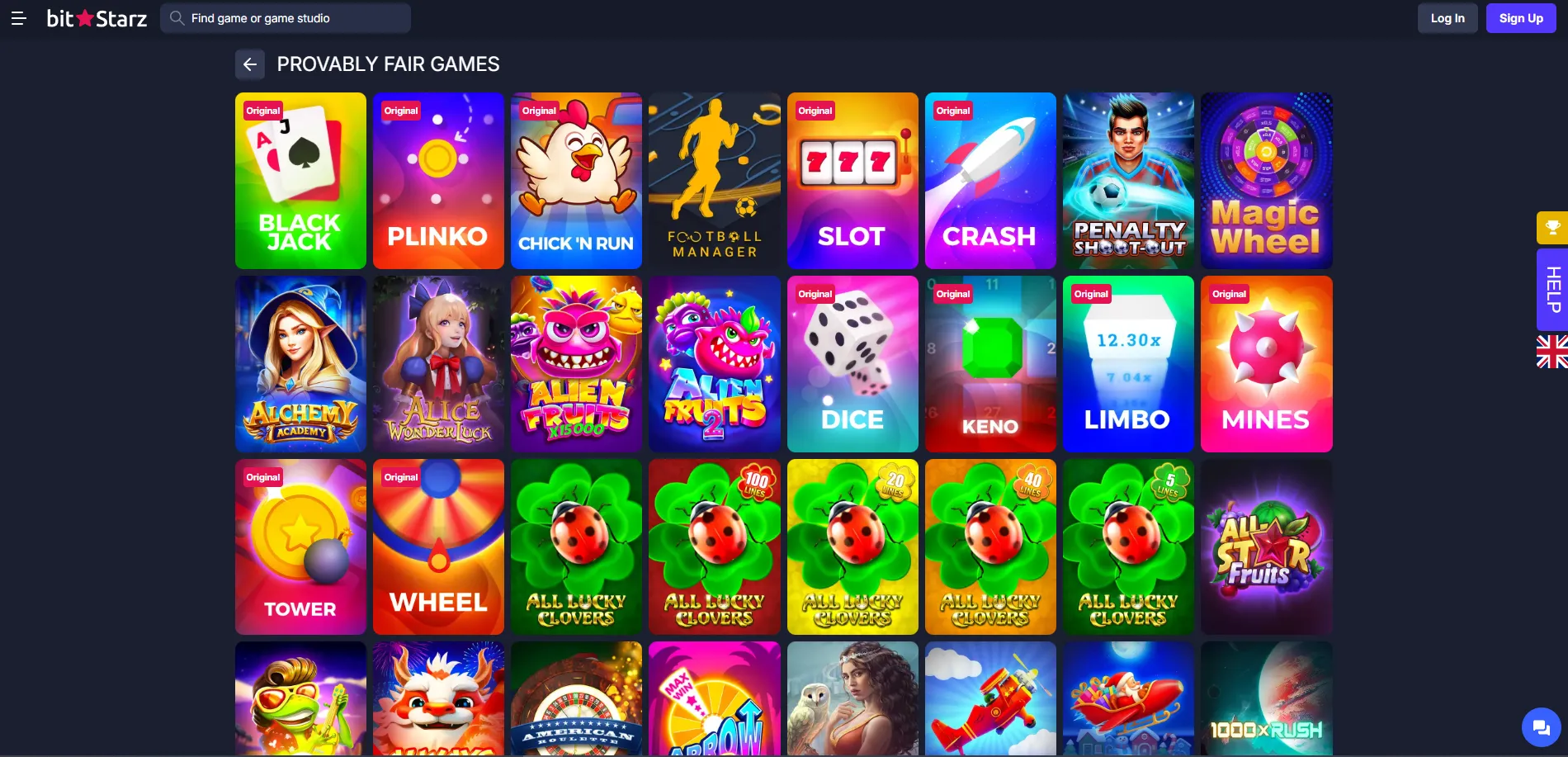Launch All Lucky Clovers 100 lines
The height and width of the screenshot is (757, 1568).
(x=715, y=547)
